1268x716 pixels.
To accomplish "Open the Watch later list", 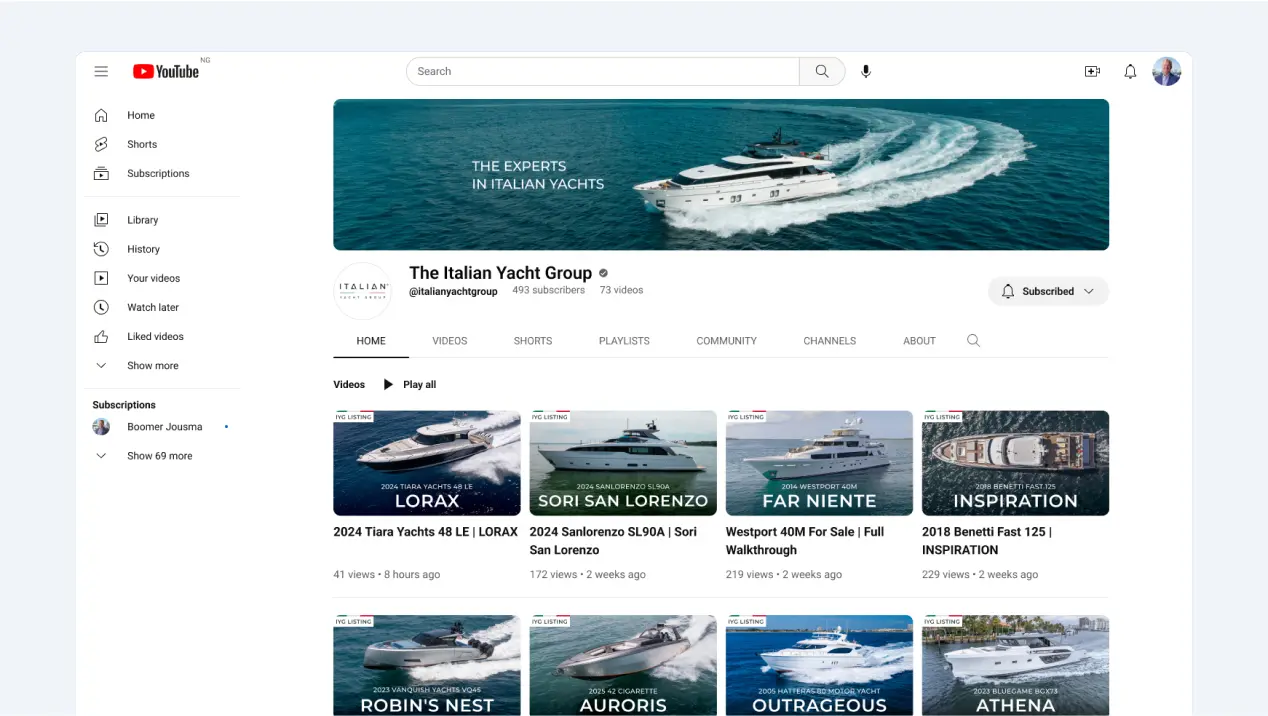I will click(152, 307).
